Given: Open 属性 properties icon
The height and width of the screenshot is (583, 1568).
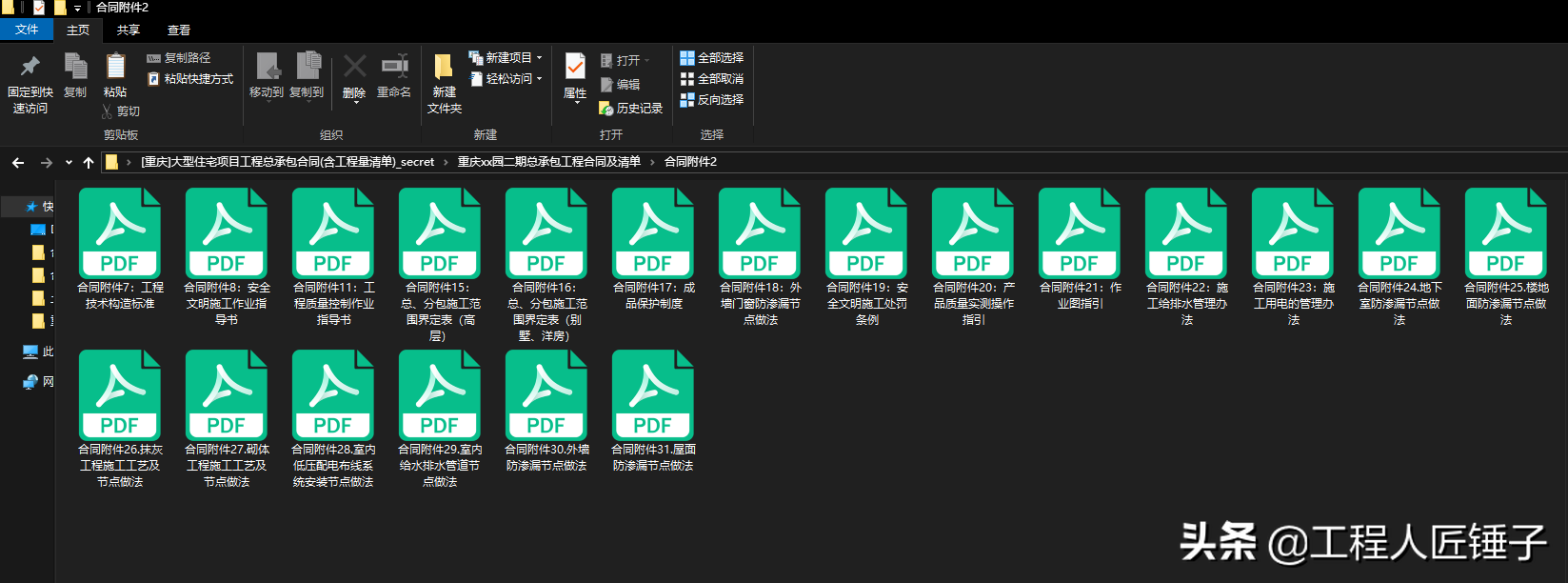Looking at the screenshot, I should click(x=575, y=67).
